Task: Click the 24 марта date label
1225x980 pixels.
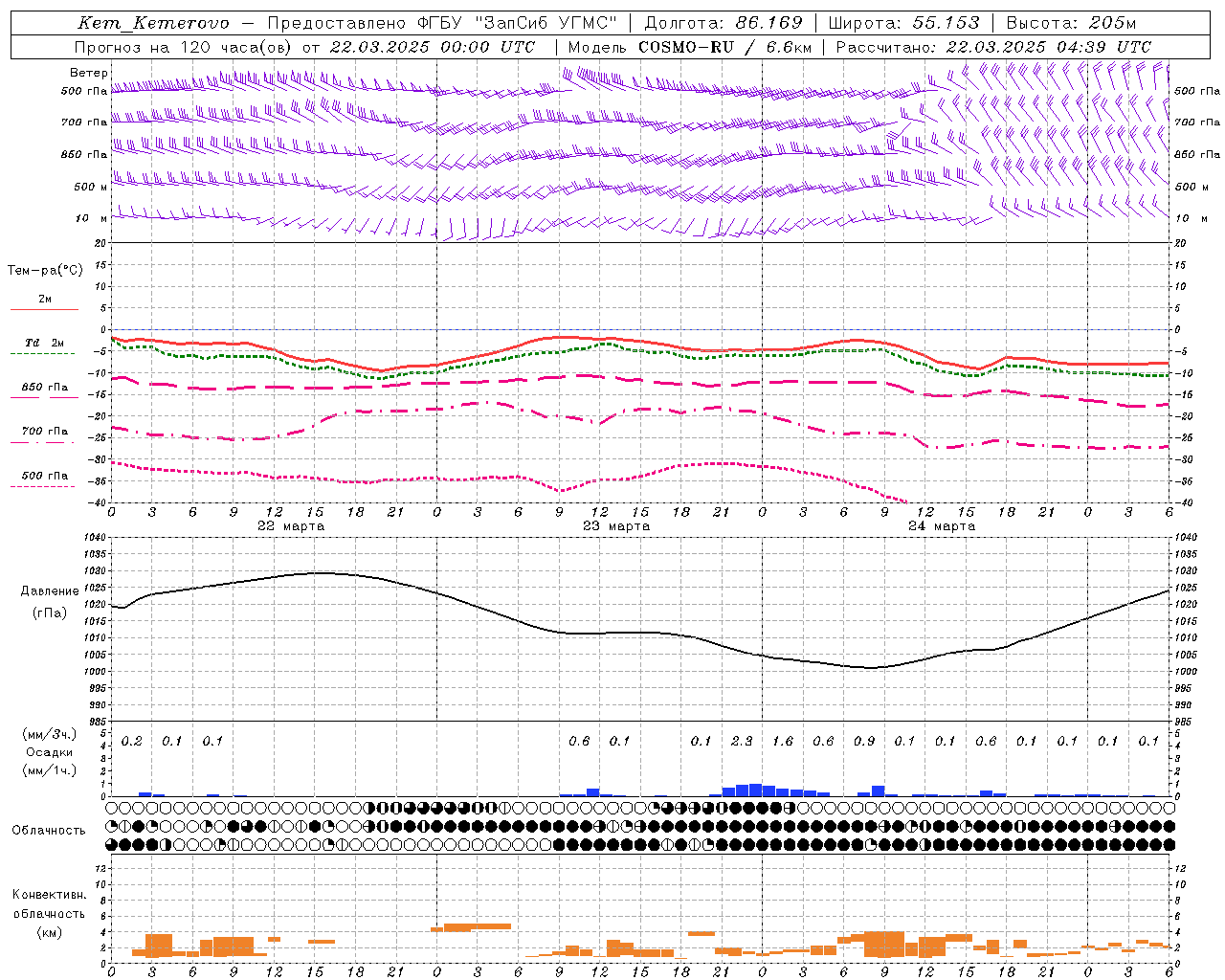Action: [x=942, y=526]
